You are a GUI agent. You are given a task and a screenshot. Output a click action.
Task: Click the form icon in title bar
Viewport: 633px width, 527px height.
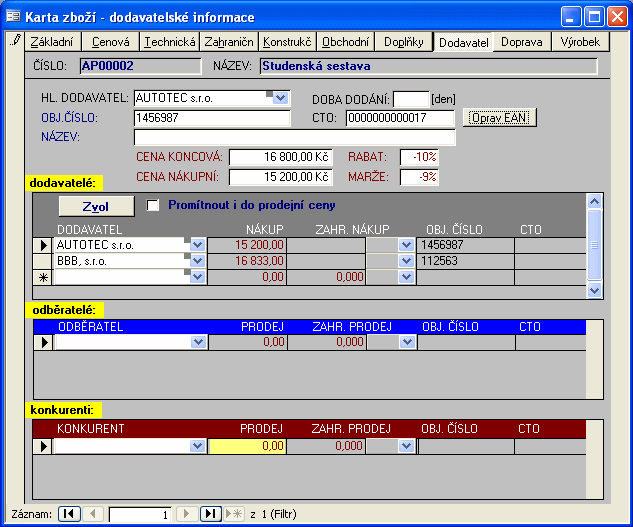pos(13,17)
